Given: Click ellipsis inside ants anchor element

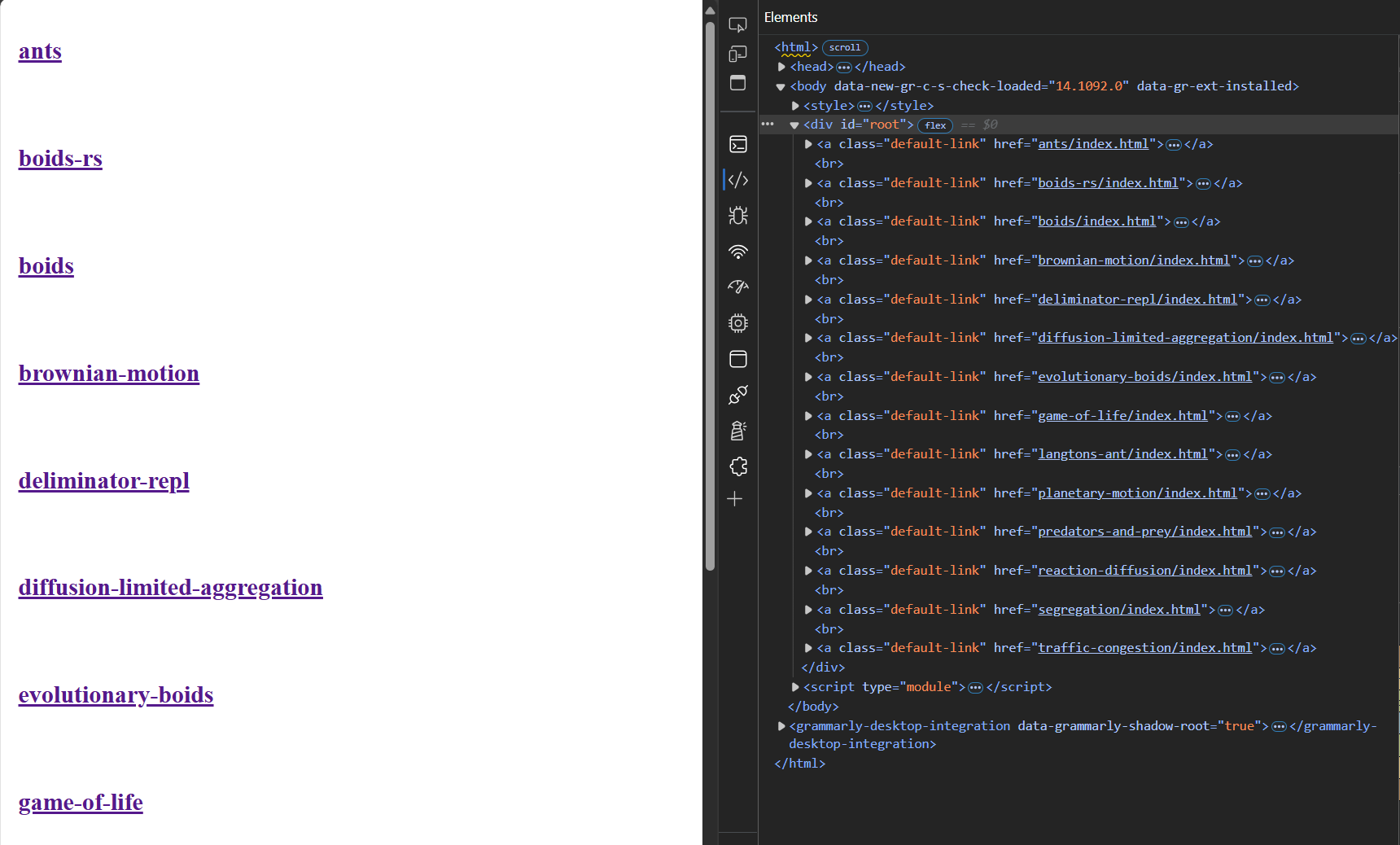Looking at the screenshot, I should [x=1174, y=144].
